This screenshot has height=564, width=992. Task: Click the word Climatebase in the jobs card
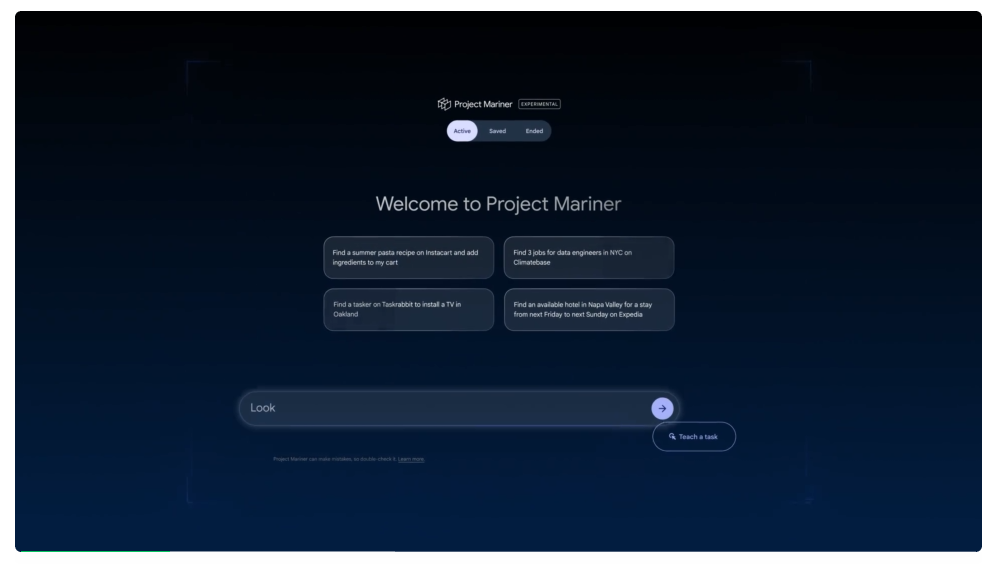[x=534, y=263]
